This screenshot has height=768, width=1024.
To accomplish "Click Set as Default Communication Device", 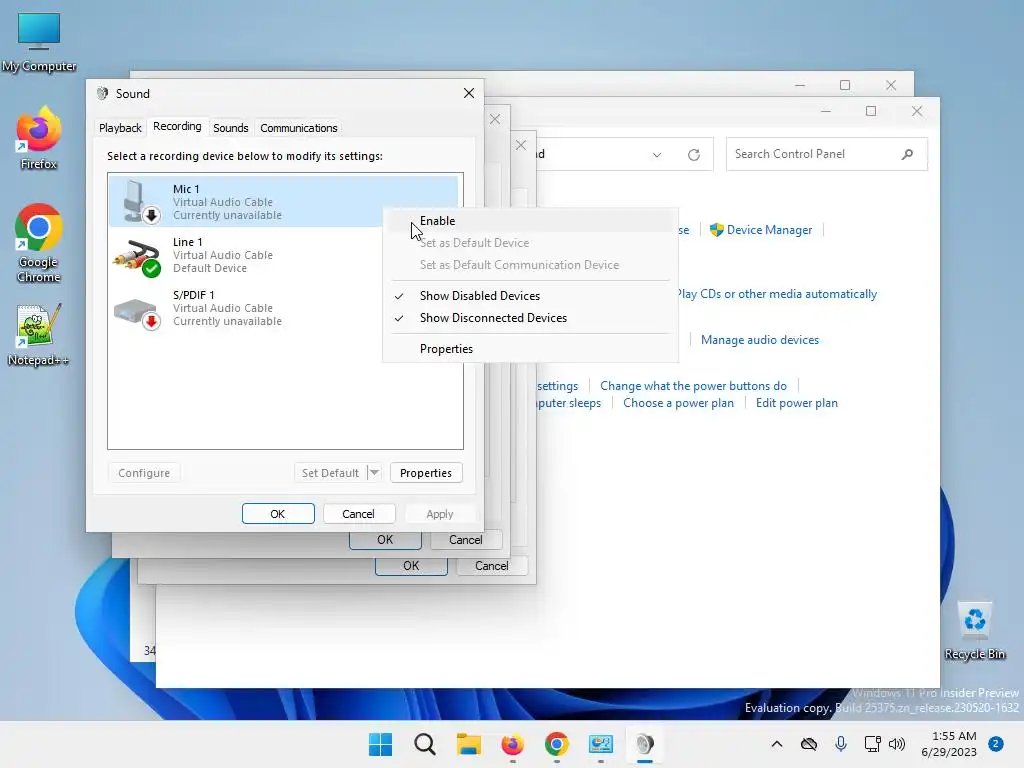I will [x=530, y=265].
